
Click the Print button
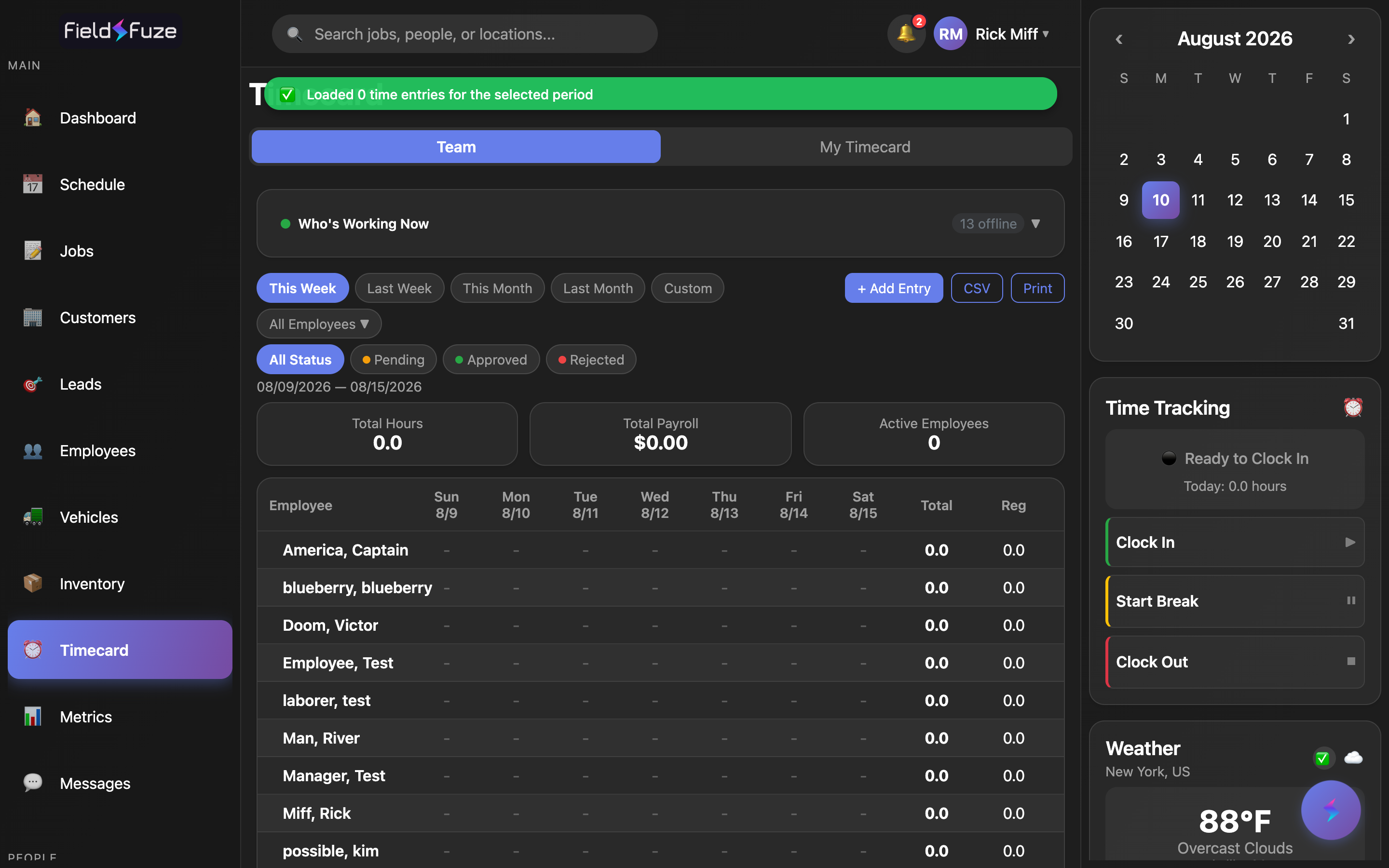click(1038, 288)
